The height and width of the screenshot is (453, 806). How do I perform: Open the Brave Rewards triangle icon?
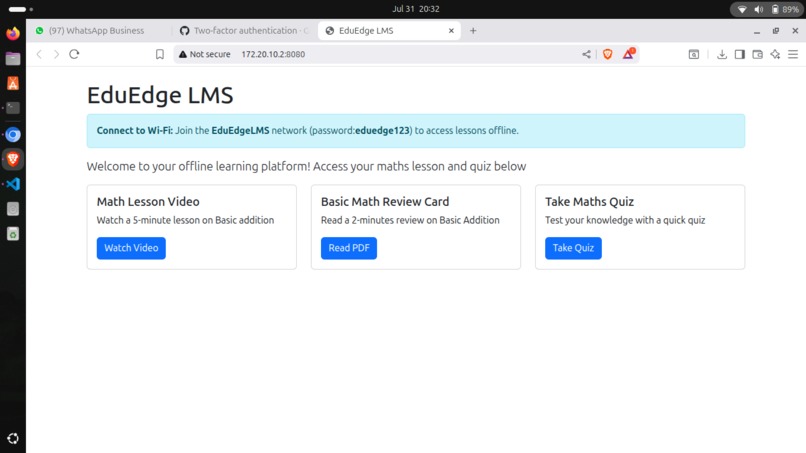click(x=629, y=54)
